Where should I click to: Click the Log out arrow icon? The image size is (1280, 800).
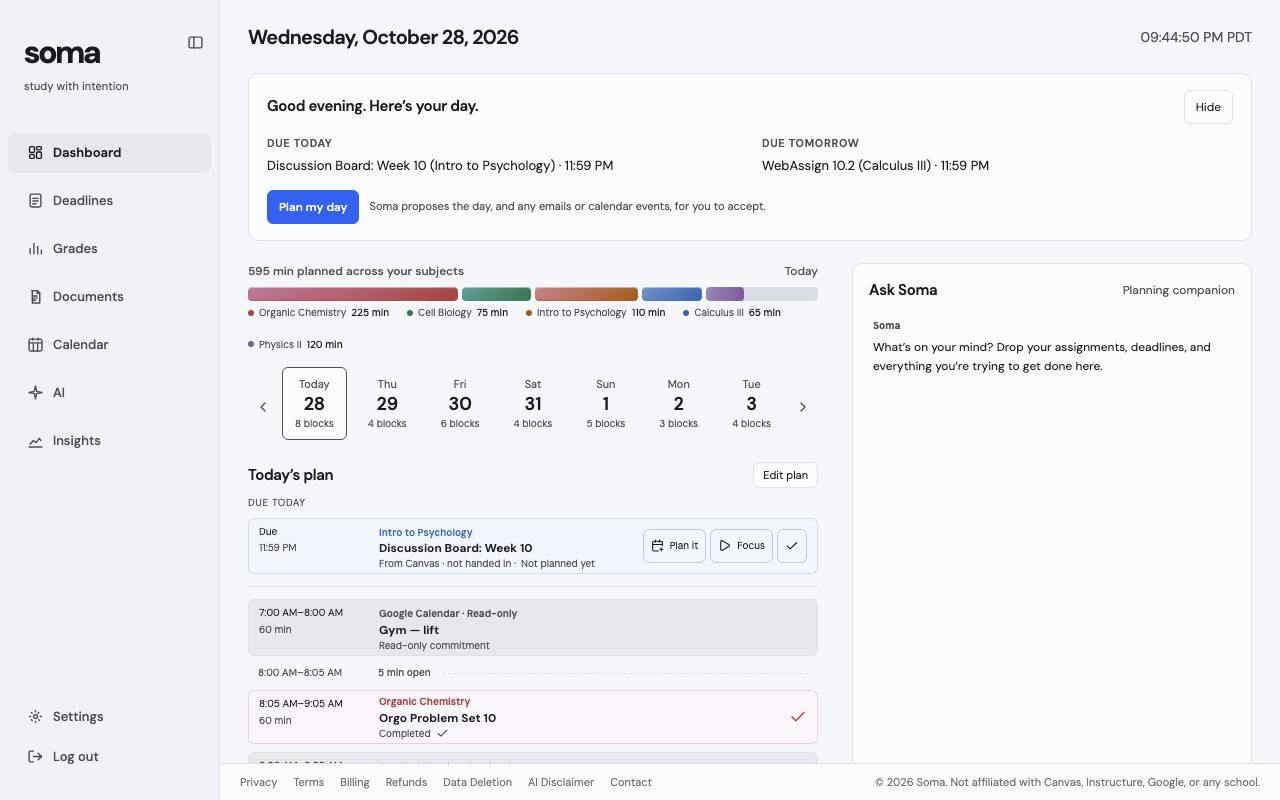[35, 757]
